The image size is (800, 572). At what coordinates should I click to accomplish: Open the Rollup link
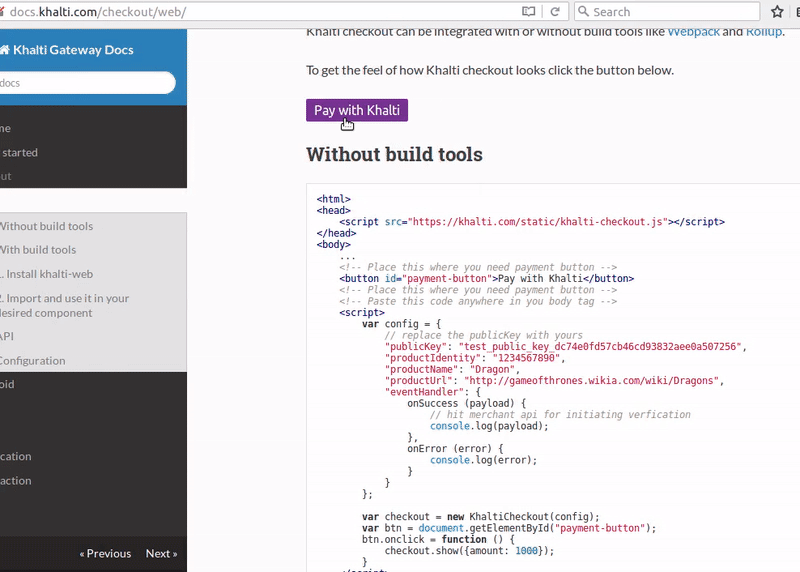pos(764,32)
